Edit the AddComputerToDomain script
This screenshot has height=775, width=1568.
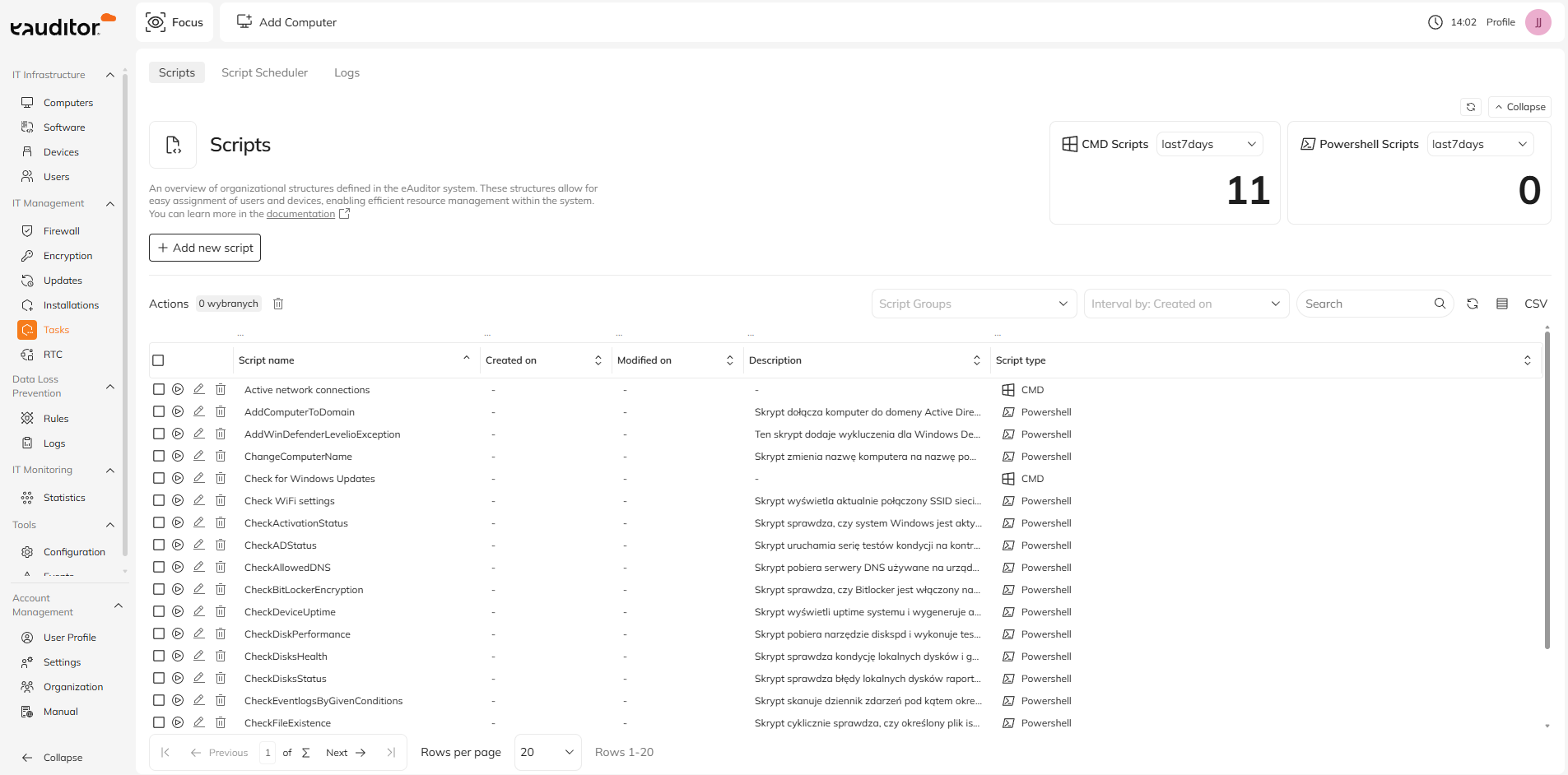[198, 411]
